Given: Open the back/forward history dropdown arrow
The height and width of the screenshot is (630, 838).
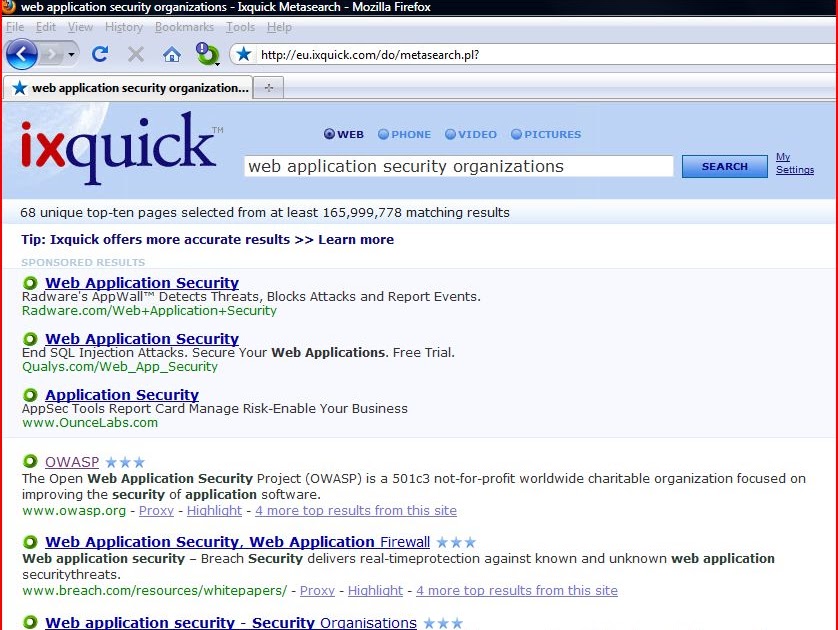Looking at the screenshot, I should tap(71, 54).
